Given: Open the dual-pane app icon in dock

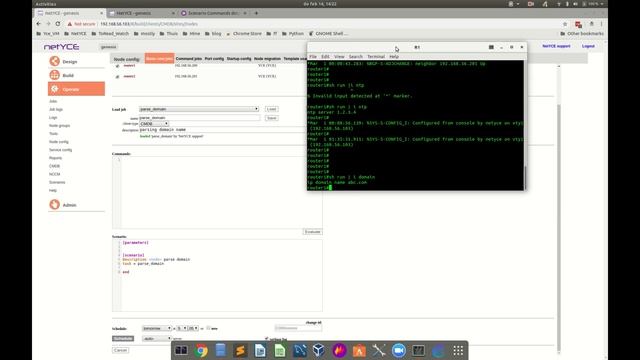Looking at the screenshot, I should [181, 351].
